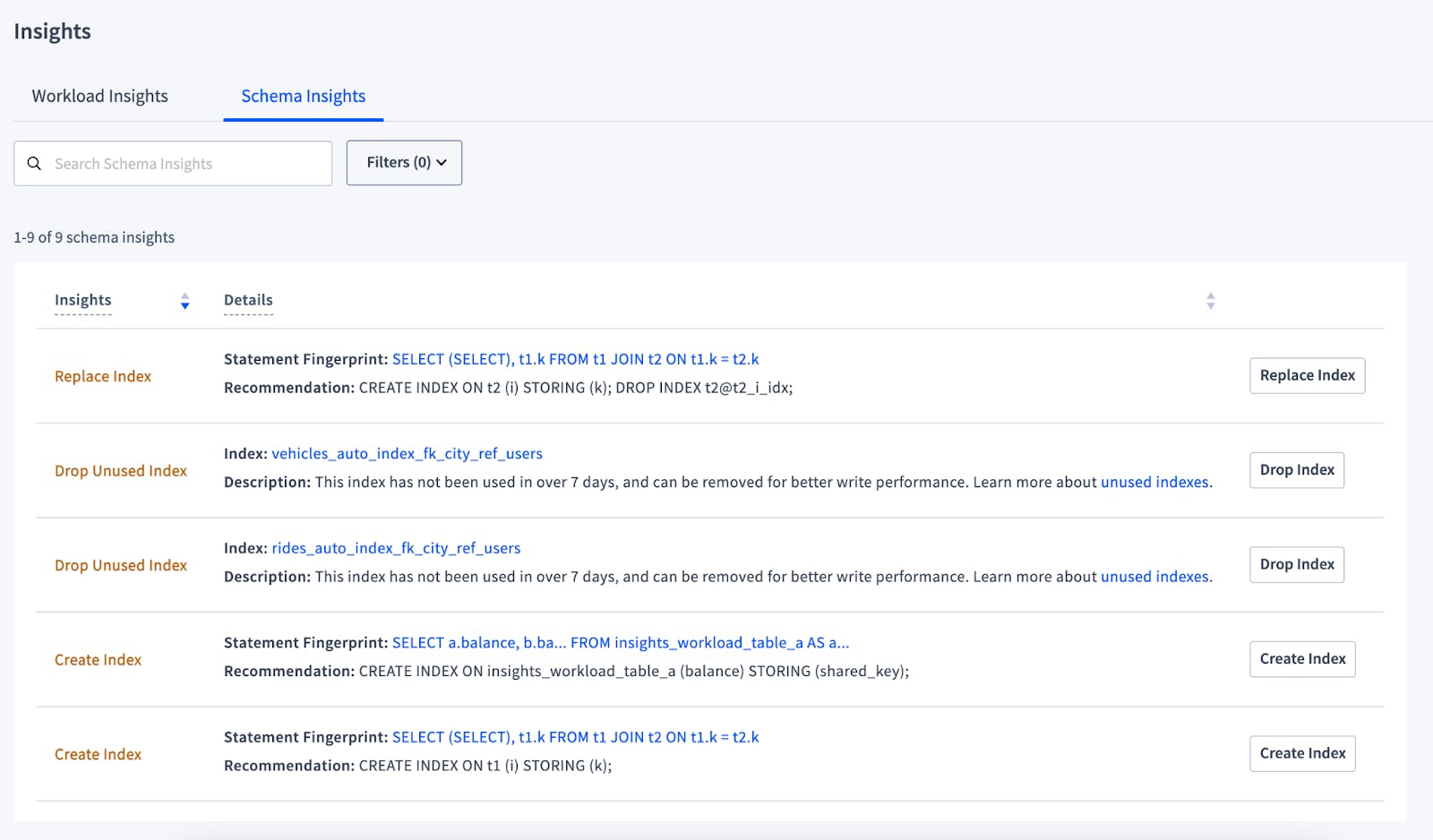Switch to Workload Insights tab

[99, 96]
